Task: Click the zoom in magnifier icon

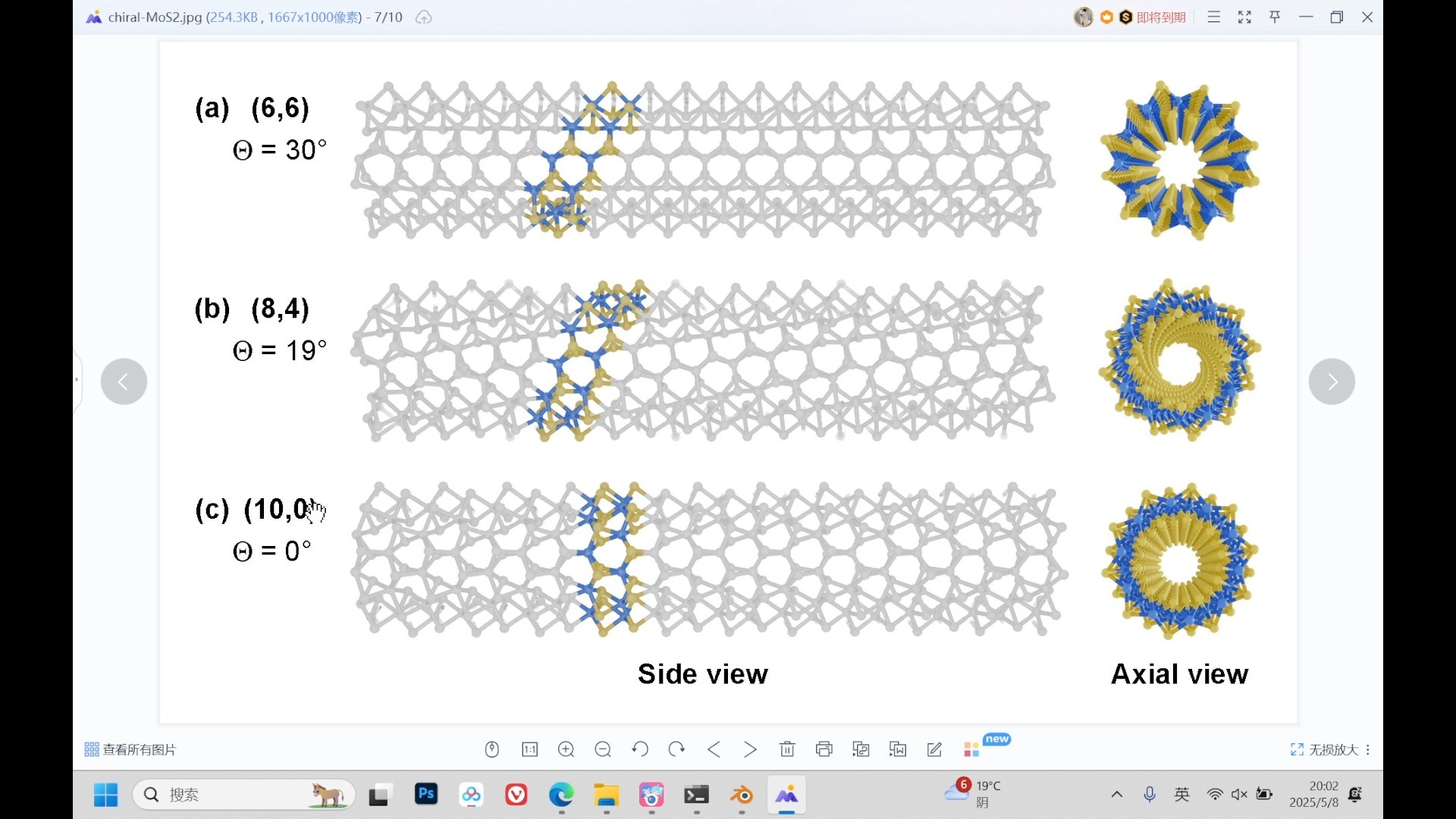Action: pyautogui.click(x=566, y=749)
